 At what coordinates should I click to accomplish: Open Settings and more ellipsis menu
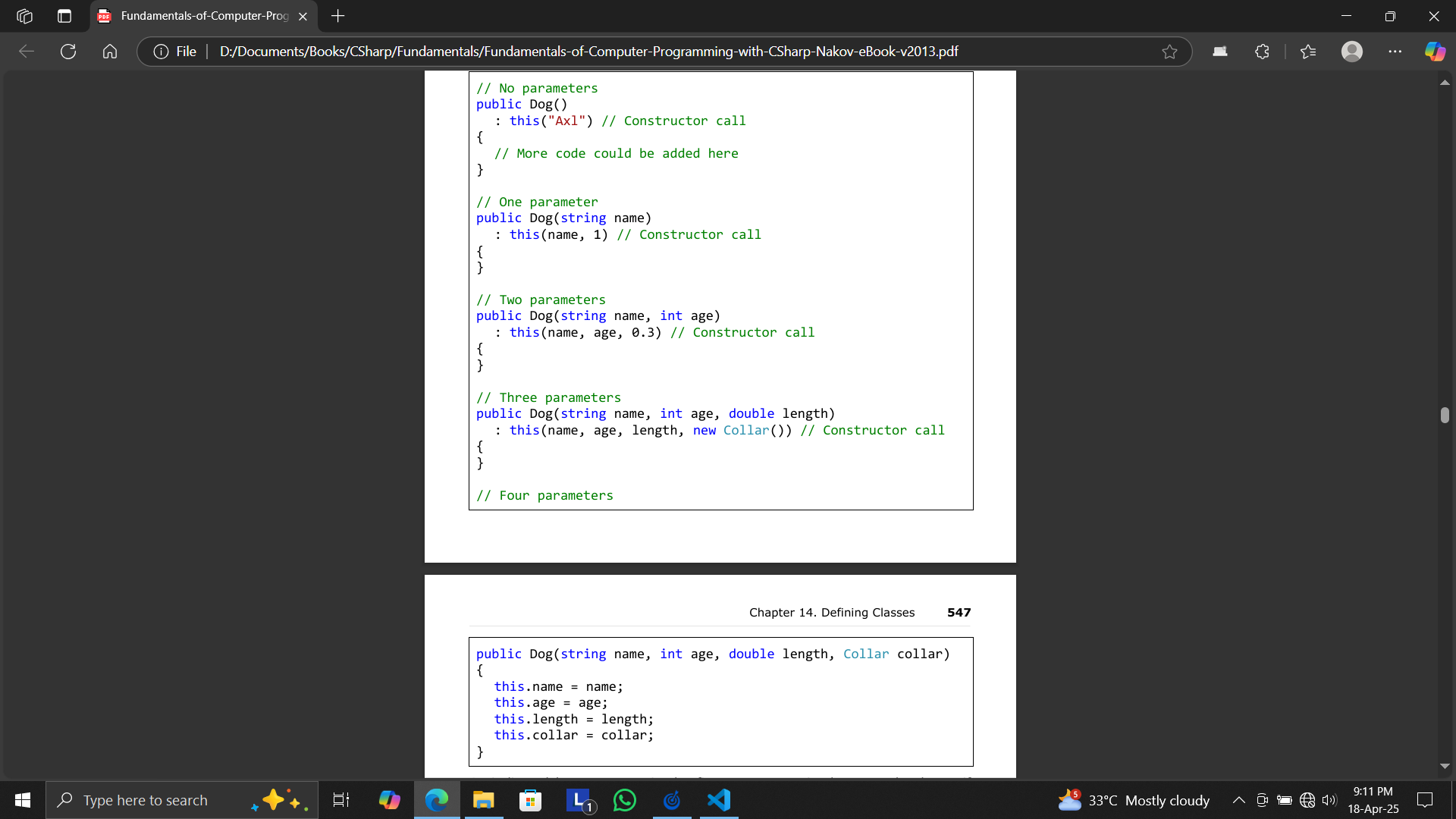tap(1395, 52)
